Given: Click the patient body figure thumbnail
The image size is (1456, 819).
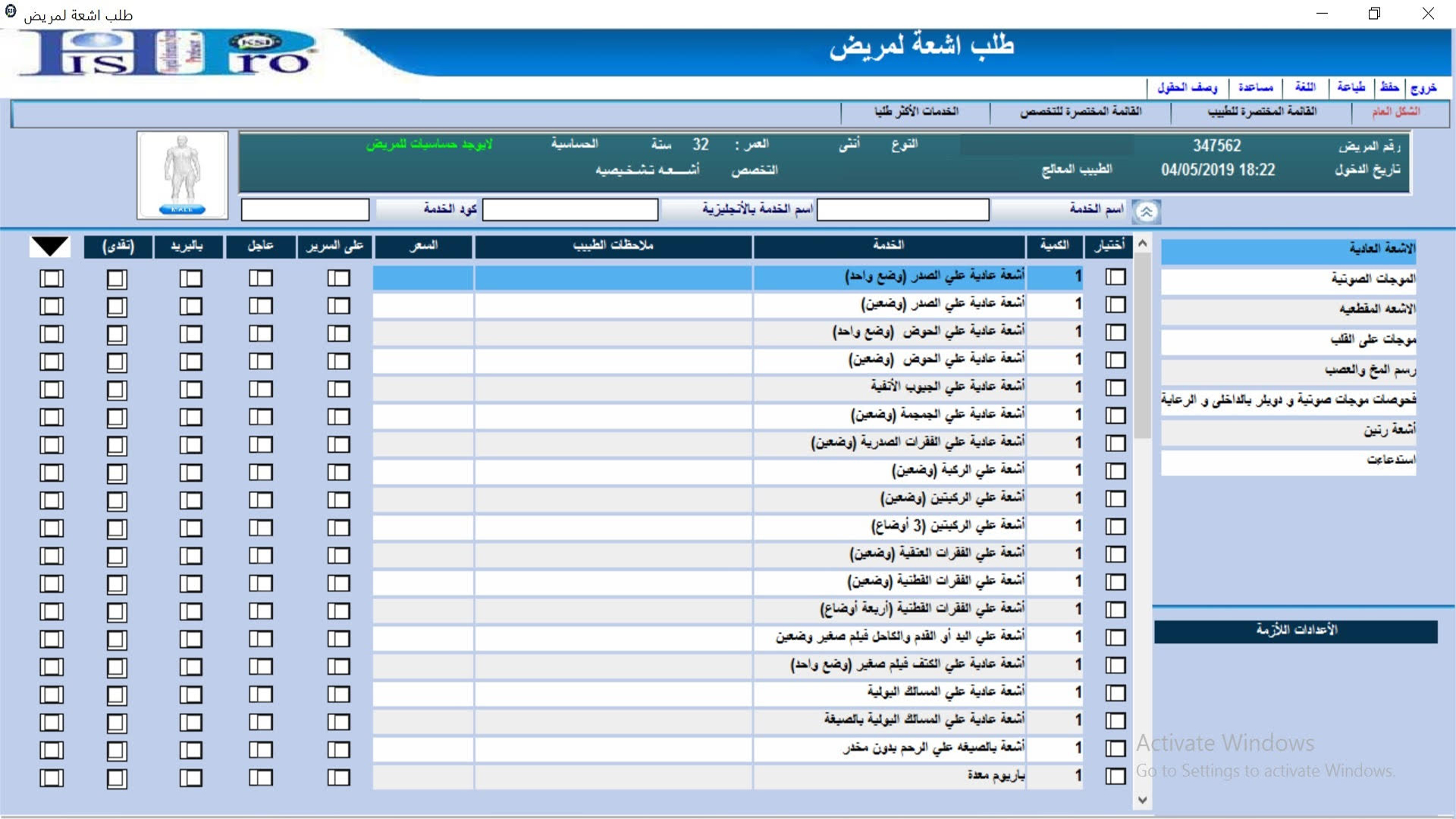Looking at the screenshot, I should coord(183,175).
